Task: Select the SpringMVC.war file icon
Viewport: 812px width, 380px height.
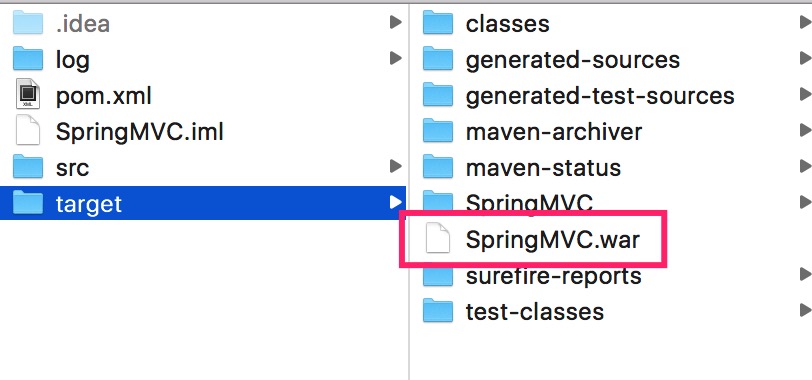Action: pos(438,238)
